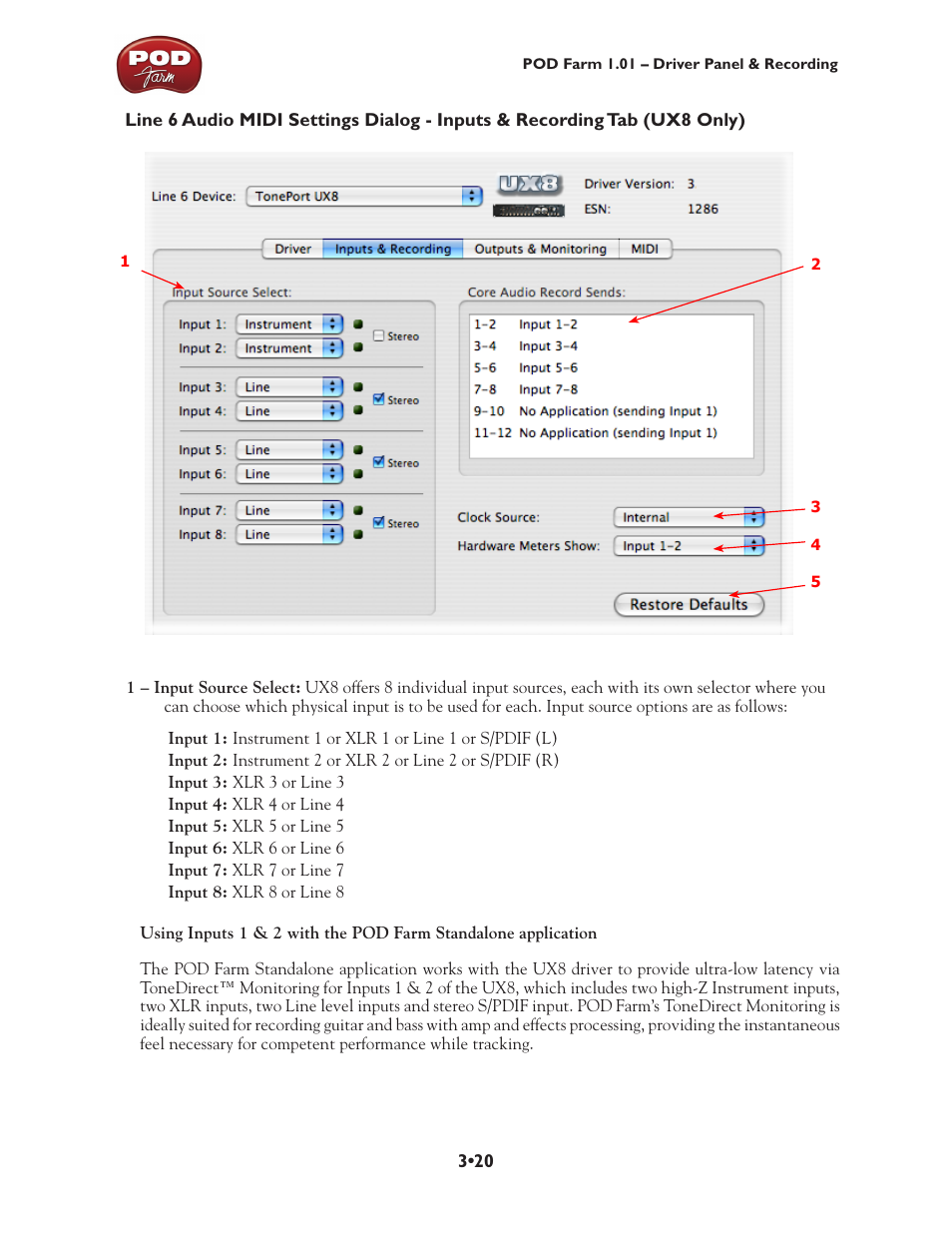Click the Input Source Select heading
952x1233 pixels.
[x=232, y=293]
